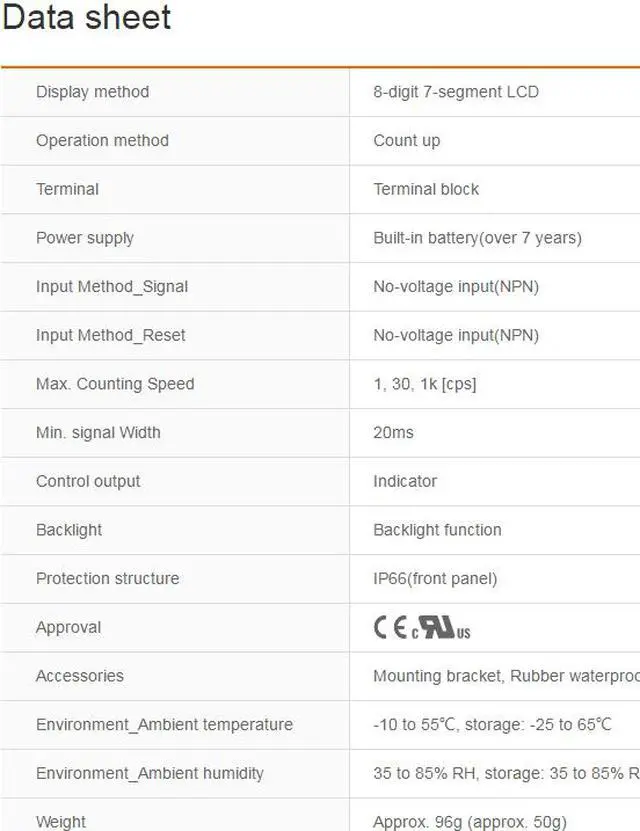Click the Count up value
The height and width of the screenshot is (831, 640).
pos(406,141)
